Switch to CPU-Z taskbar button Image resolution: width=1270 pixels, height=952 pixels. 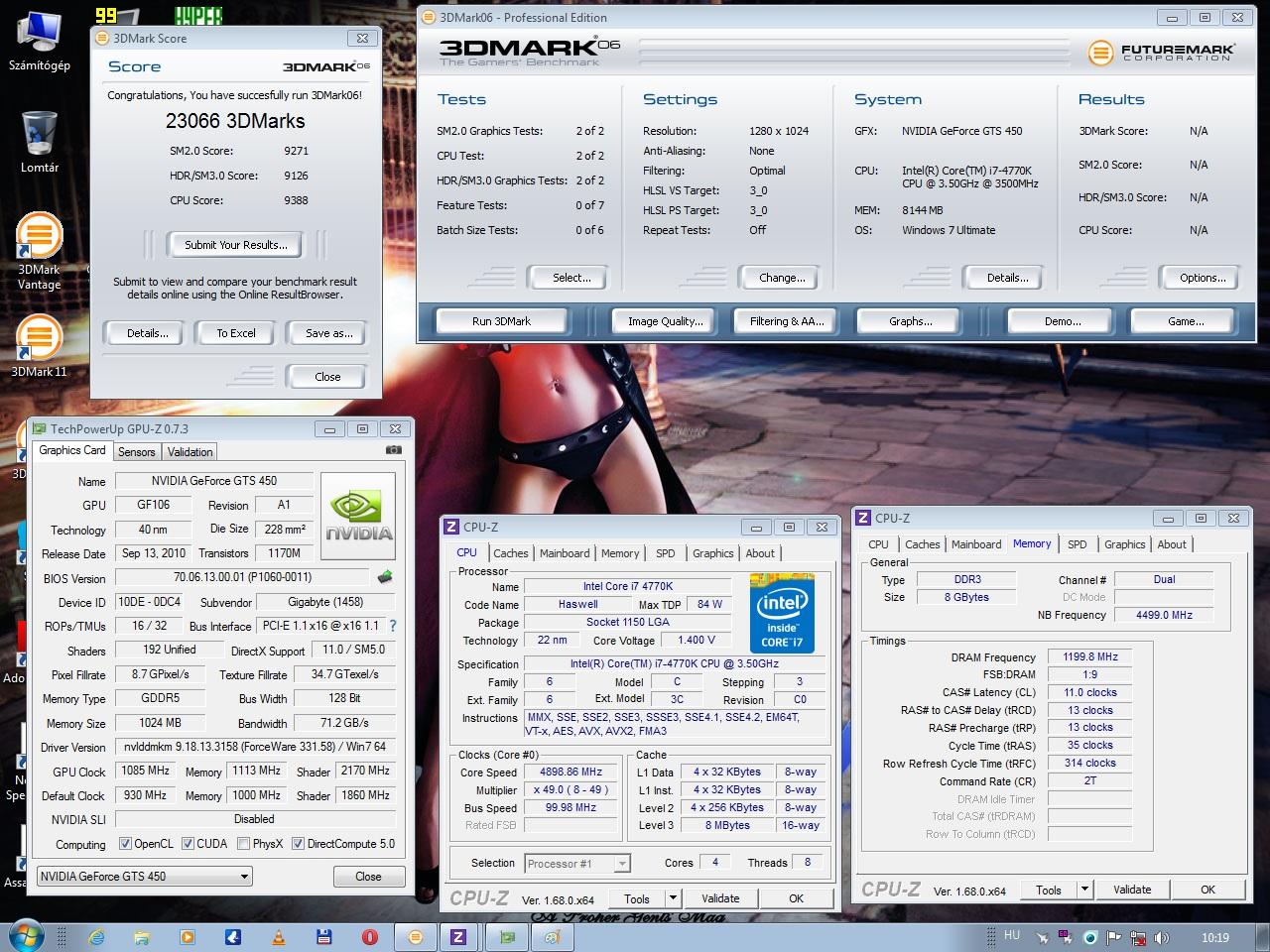(458, 936)
